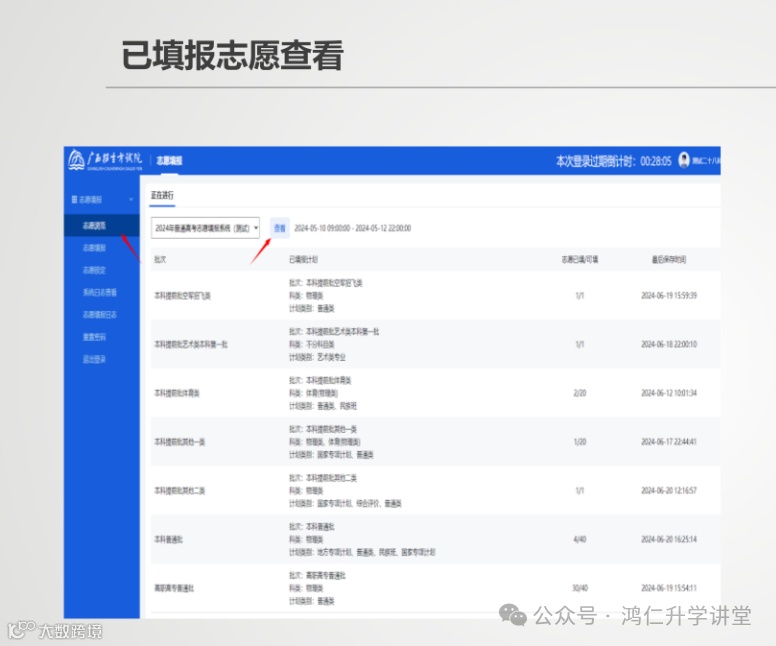Click the 30/40 filled count value
This screenshot has height=646, width=776.
(x=580, y=588)
